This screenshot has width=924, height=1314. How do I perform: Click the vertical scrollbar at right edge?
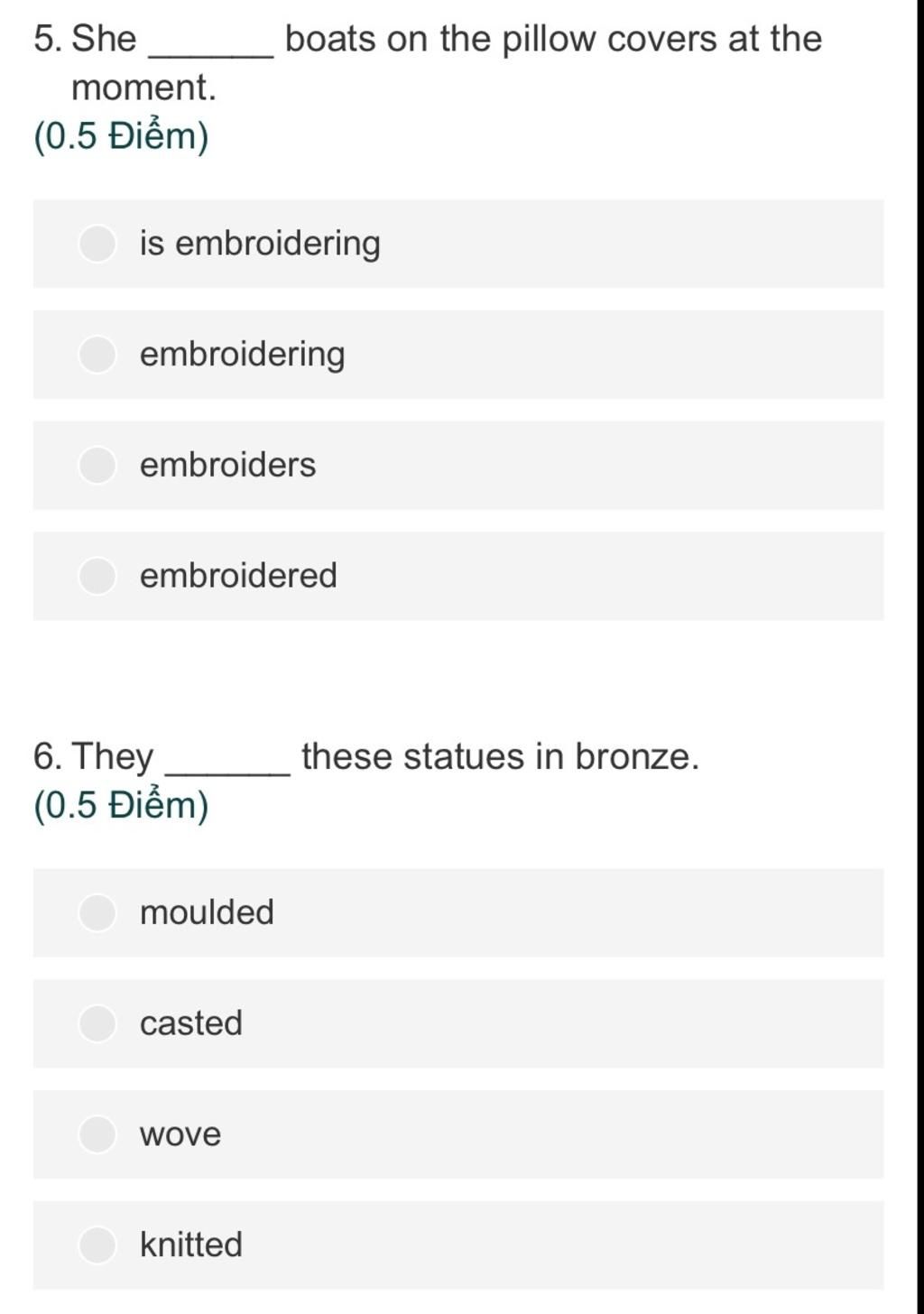[x=919, y=657]
